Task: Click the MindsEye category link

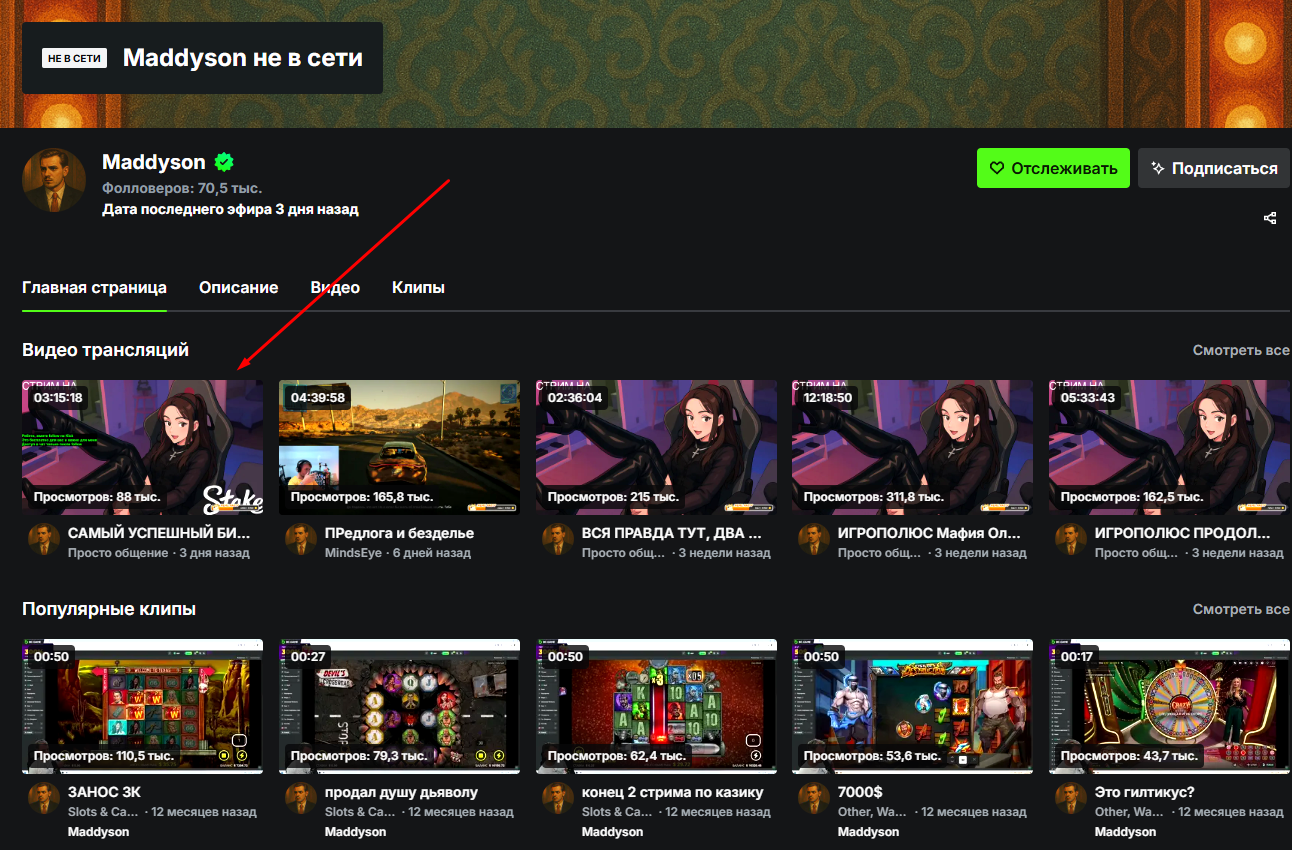Action: coord(353,553)
